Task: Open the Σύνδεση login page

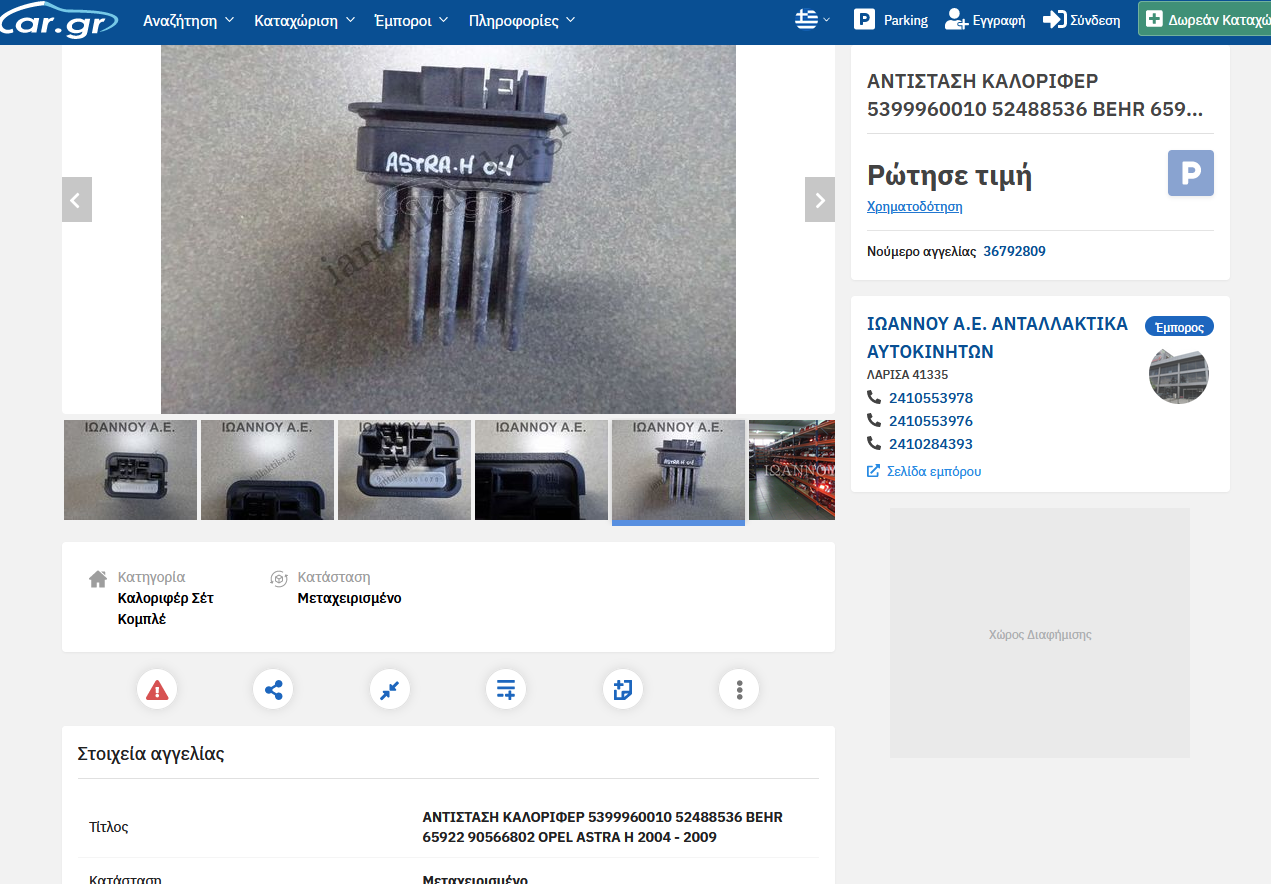Action: 1081,20
